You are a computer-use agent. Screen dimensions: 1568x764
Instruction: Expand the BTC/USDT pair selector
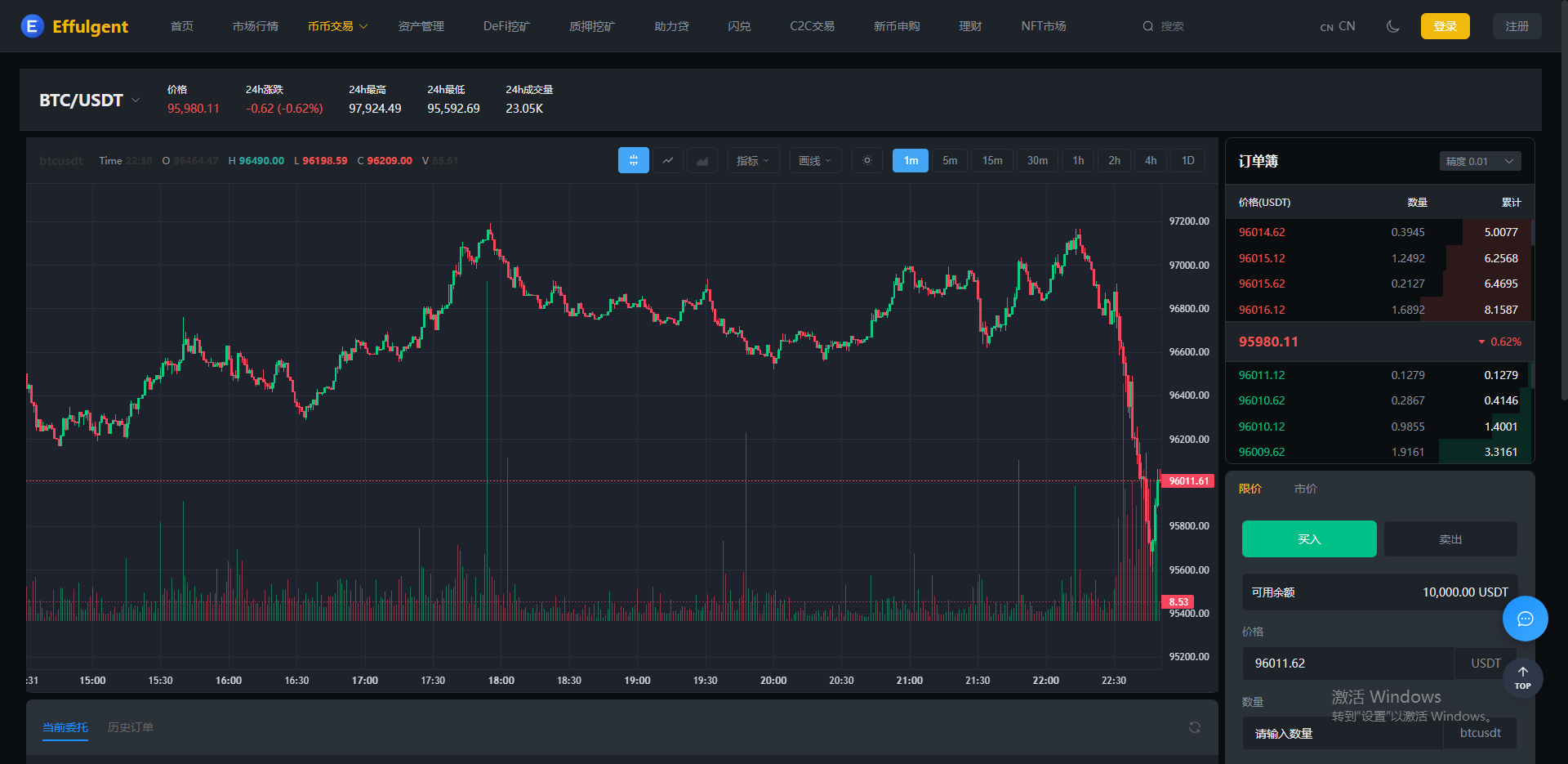tap(90, 101)
